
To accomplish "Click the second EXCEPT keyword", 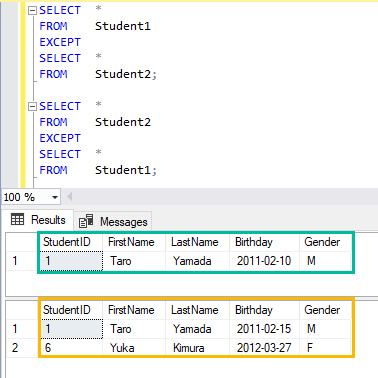I will (60, 138).
